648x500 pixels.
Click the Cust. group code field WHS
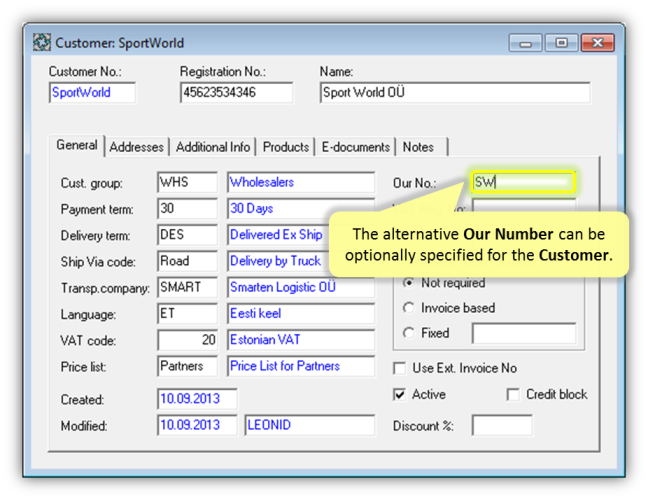187,182
